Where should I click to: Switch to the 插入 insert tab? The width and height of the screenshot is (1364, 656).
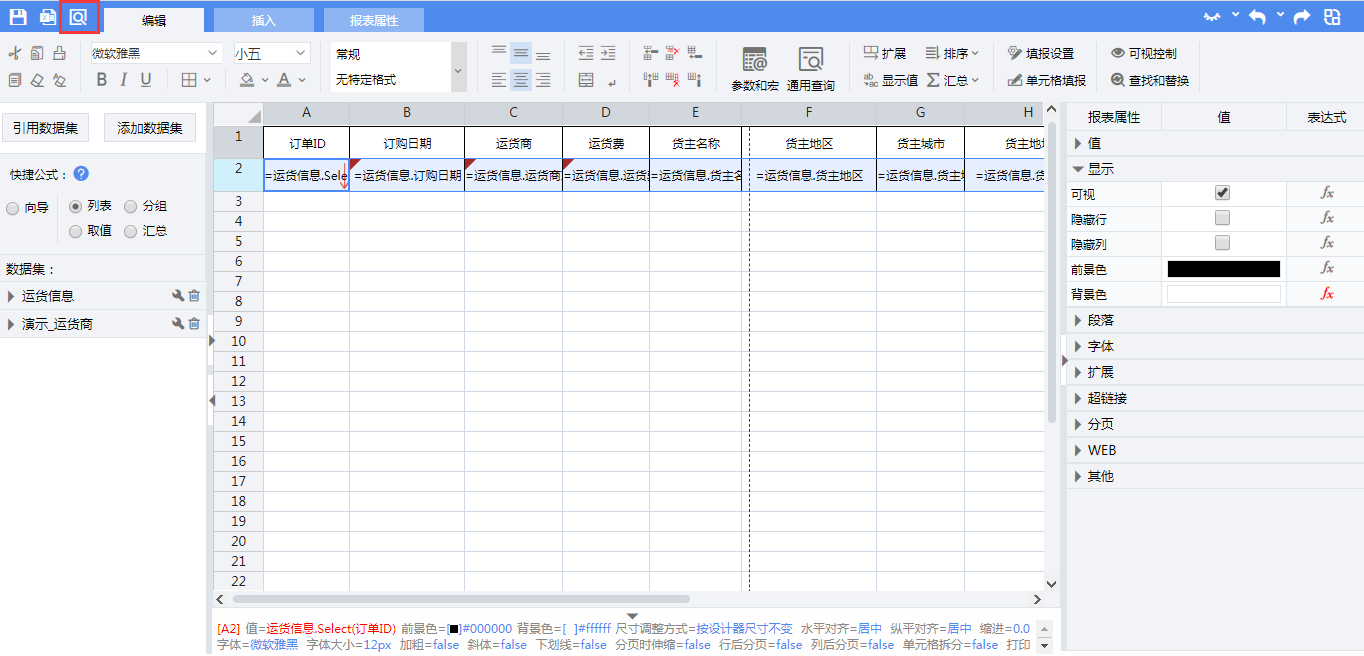[x=263, y=20]
